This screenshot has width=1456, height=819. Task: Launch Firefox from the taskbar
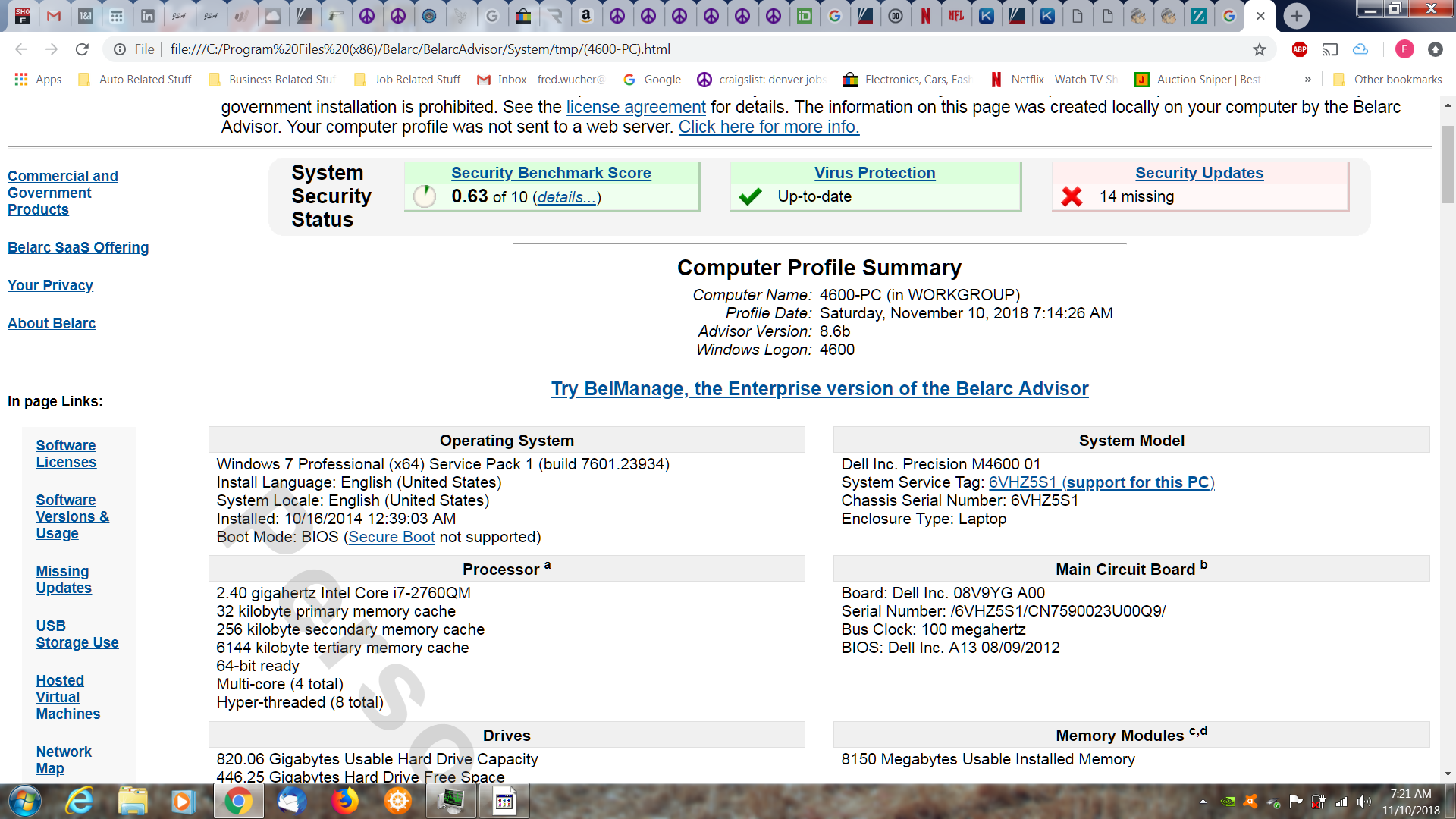tap(345, 801)
